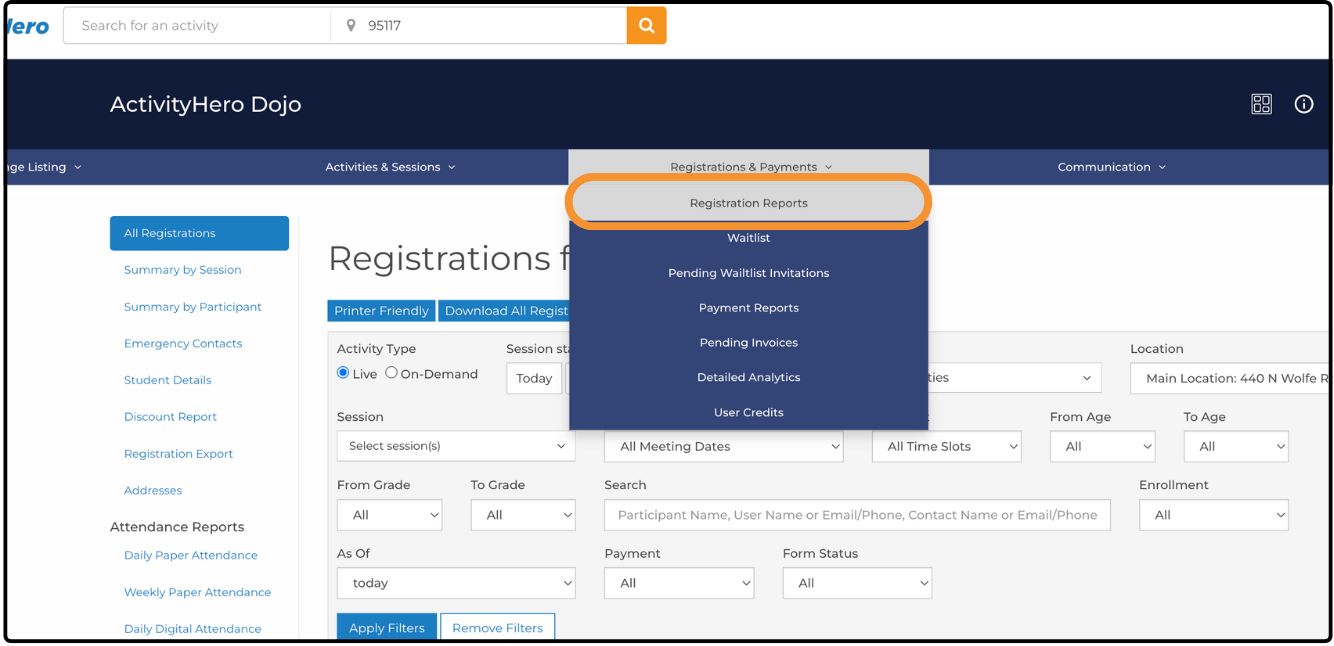
Task: Open the Weekly Paper Attendance link
Action: 197,592
